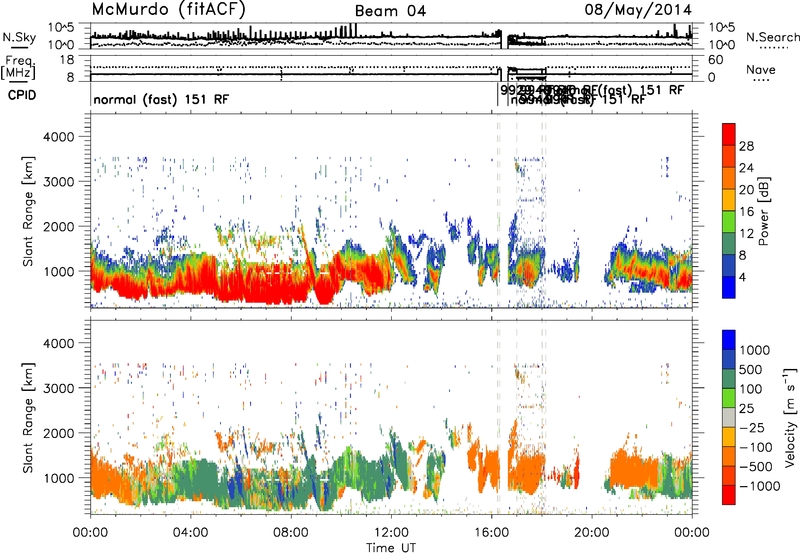The width and height of the screenshot is (800, 554).
Task: Click the Time UT axis label
Action: 391,547
